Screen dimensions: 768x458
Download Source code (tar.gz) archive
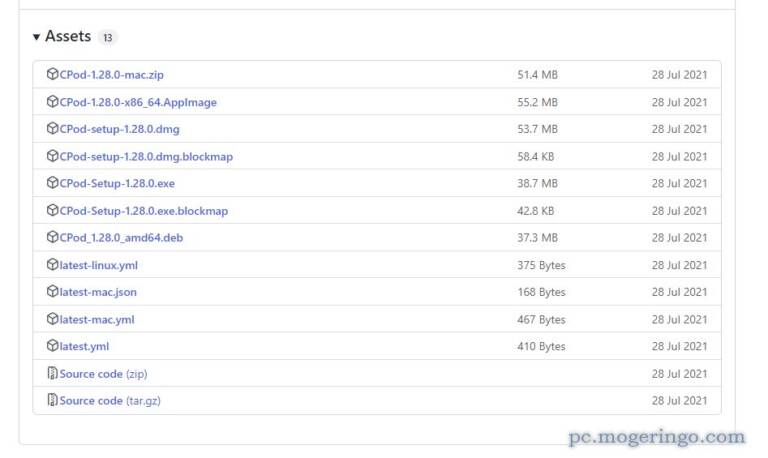(x=109, y=400)
